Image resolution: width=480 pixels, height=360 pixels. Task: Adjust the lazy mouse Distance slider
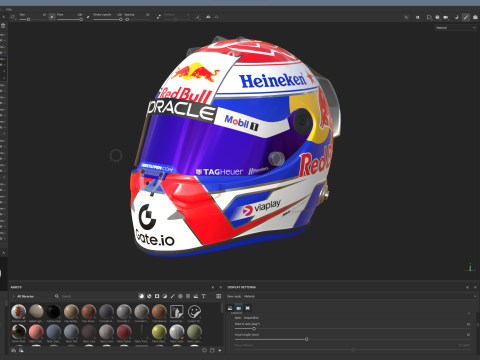pyautogui.click(x=177, y=19)
